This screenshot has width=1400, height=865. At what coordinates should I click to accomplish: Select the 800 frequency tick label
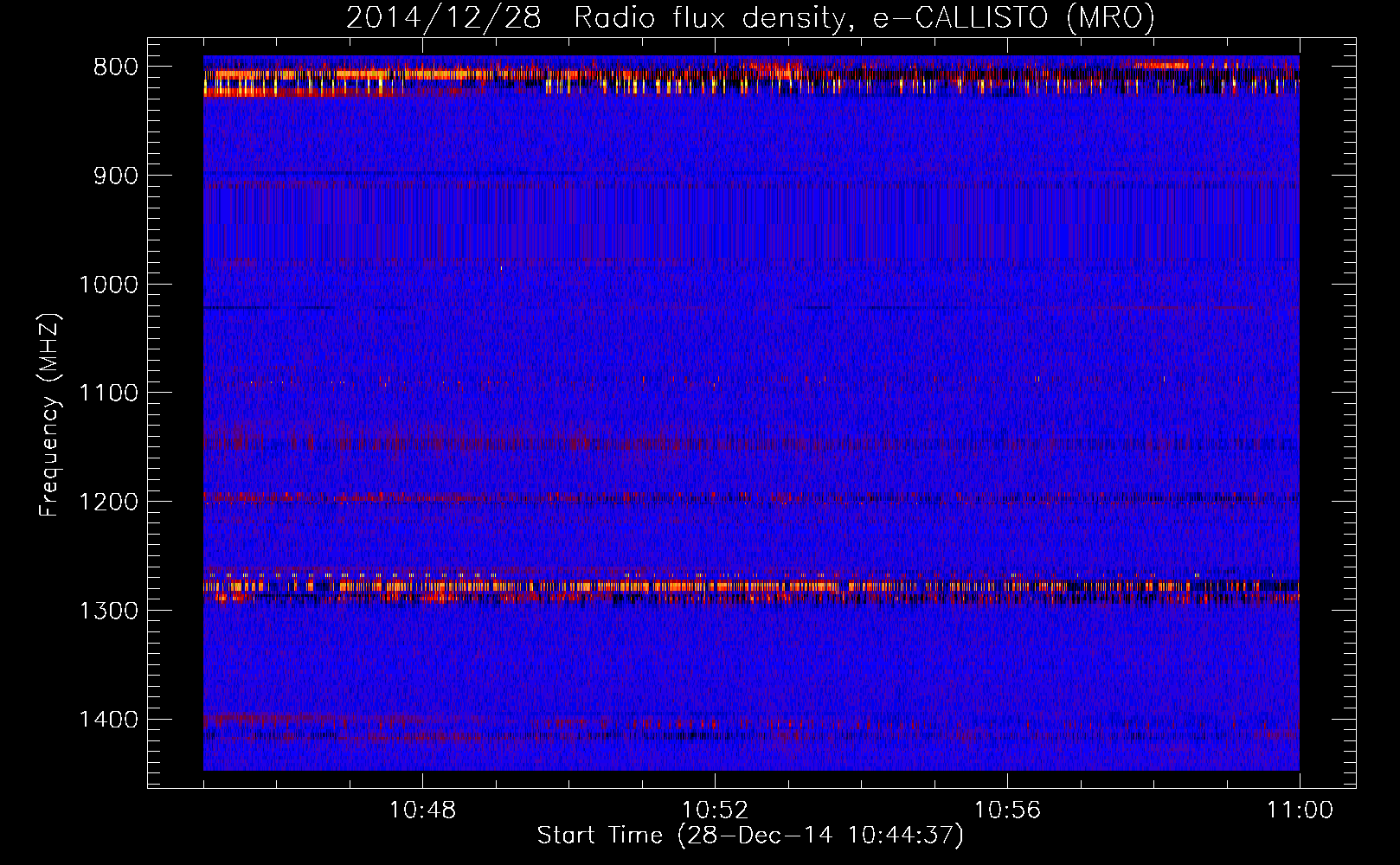(116, 67)
